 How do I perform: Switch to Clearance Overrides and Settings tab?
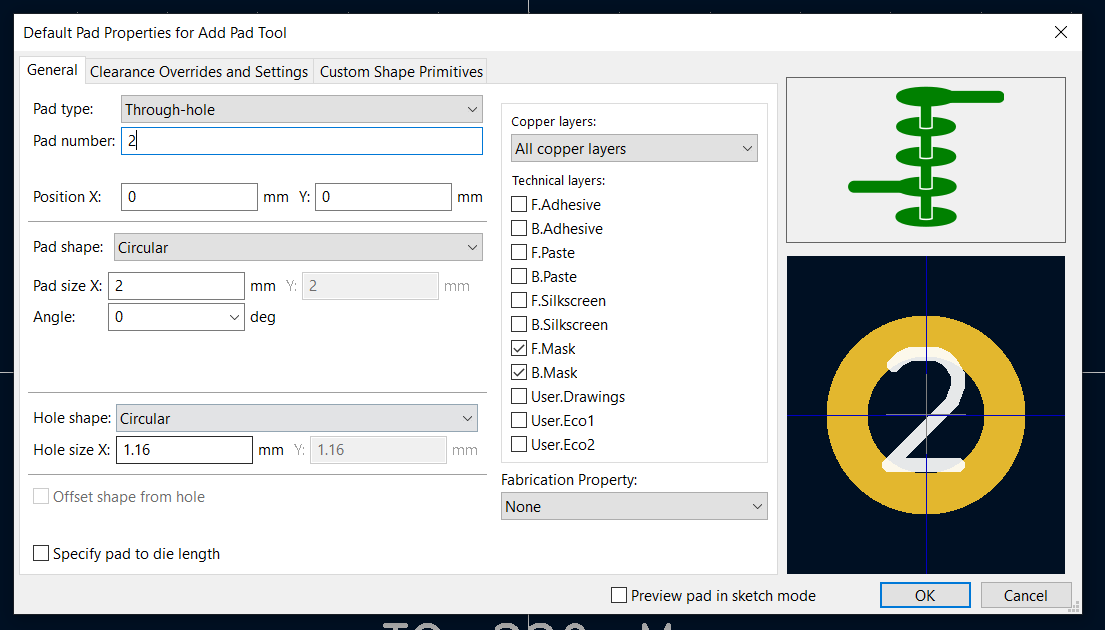[199, 72]
